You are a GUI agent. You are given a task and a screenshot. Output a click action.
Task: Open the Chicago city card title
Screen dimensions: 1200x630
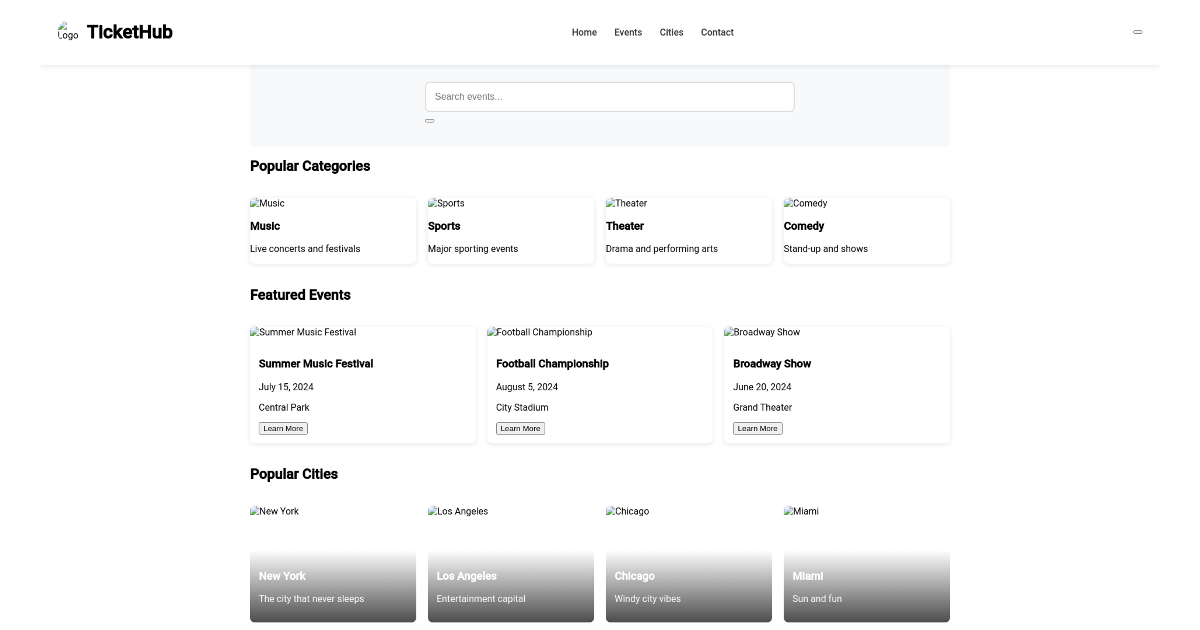635,576
